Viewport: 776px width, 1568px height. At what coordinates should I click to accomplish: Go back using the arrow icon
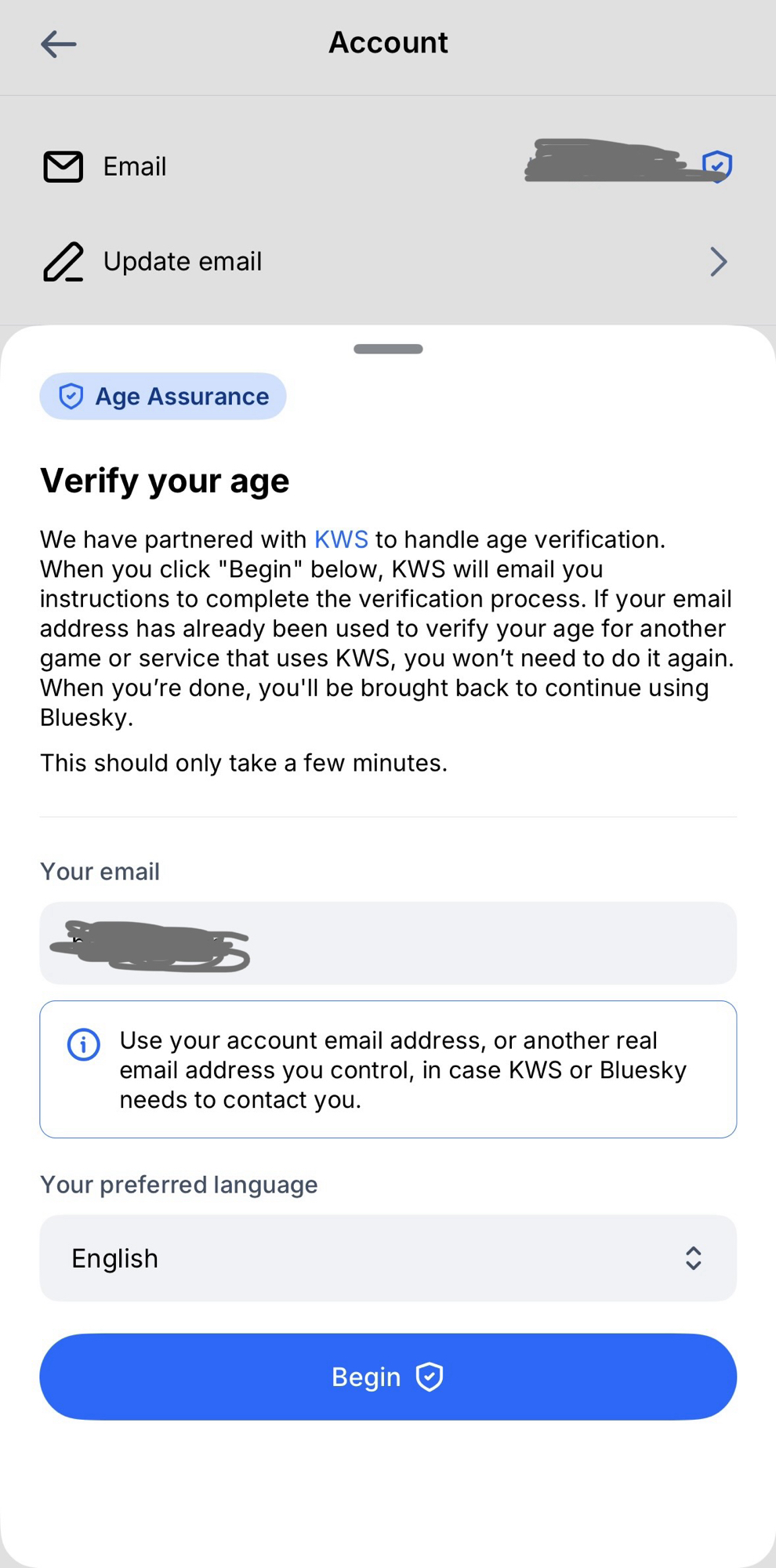(59, 44)
